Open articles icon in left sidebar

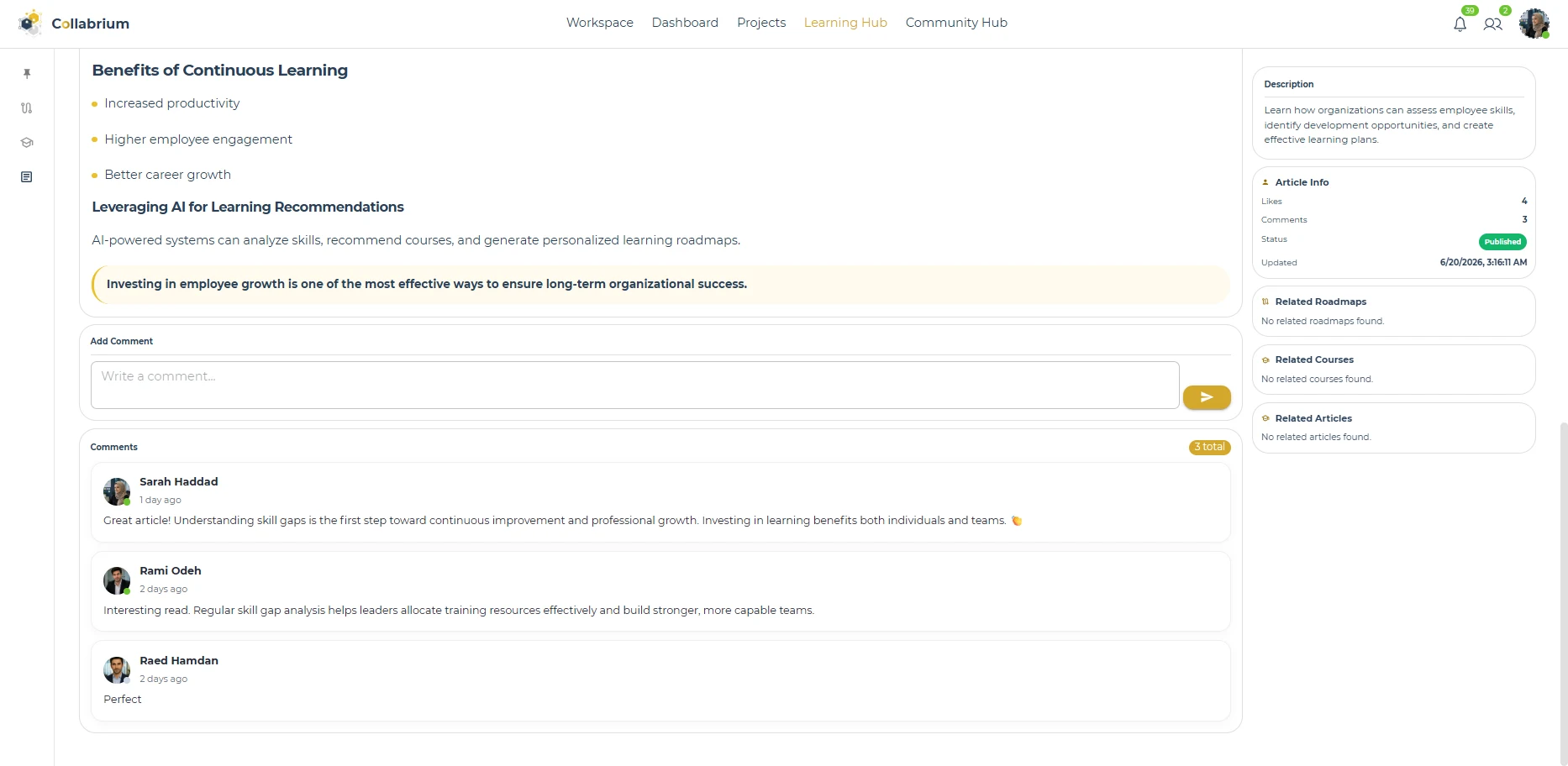(x=27, y=177)
